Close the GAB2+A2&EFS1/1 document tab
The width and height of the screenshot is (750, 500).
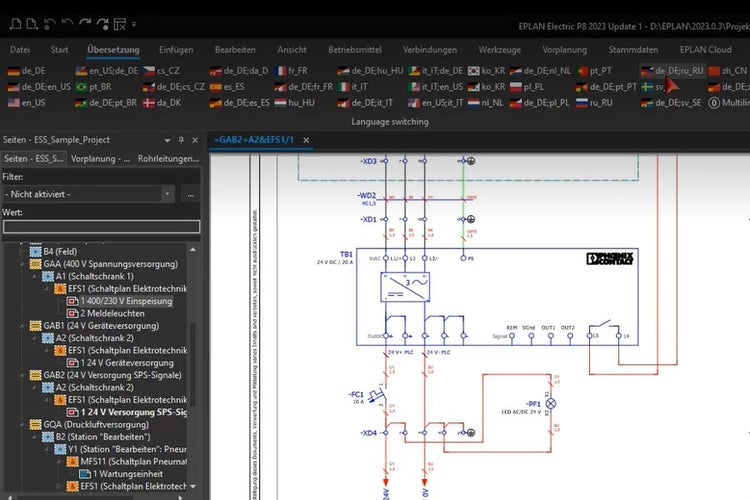306,140
